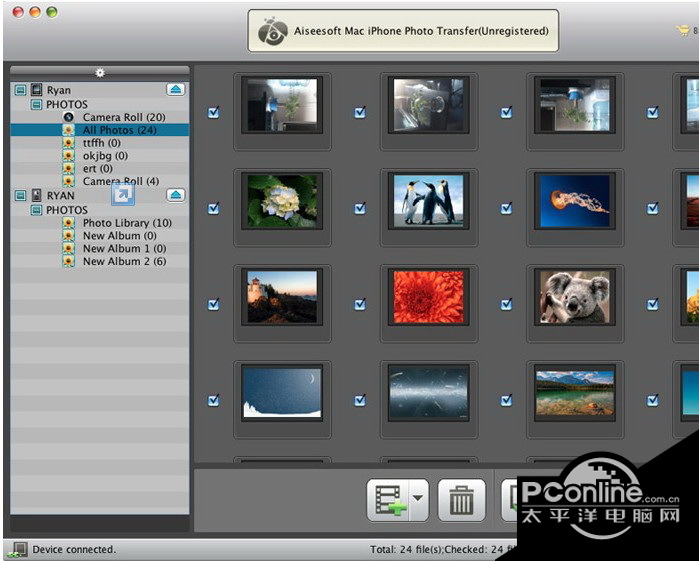This screenshot has height=561, width=699.
Task: Uncheck the hydrangea photo checkbox
Action: tap(214, 208)
